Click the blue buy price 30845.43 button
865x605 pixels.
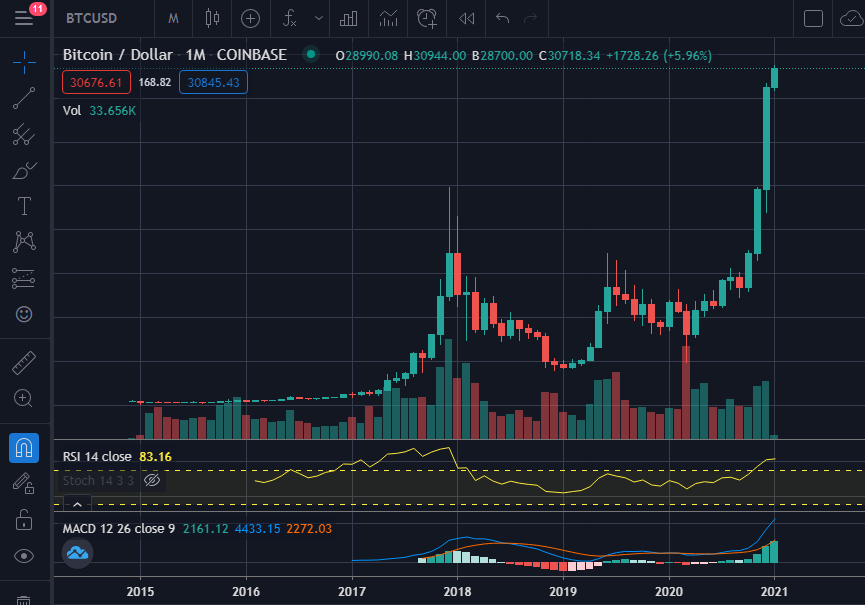pyautogui.click(x=213, y=83)
